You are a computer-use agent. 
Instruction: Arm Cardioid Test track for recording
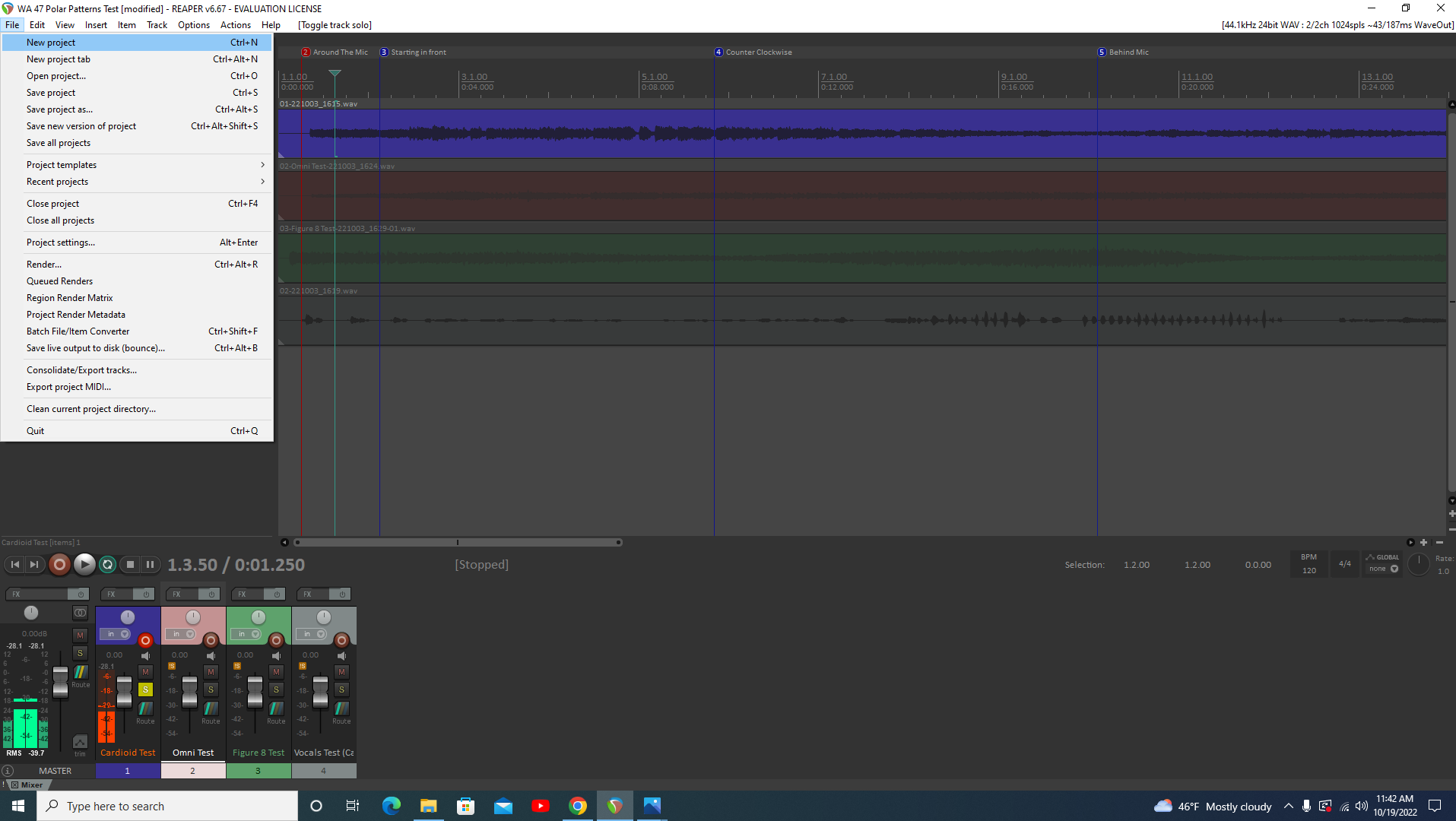[145, 640]
